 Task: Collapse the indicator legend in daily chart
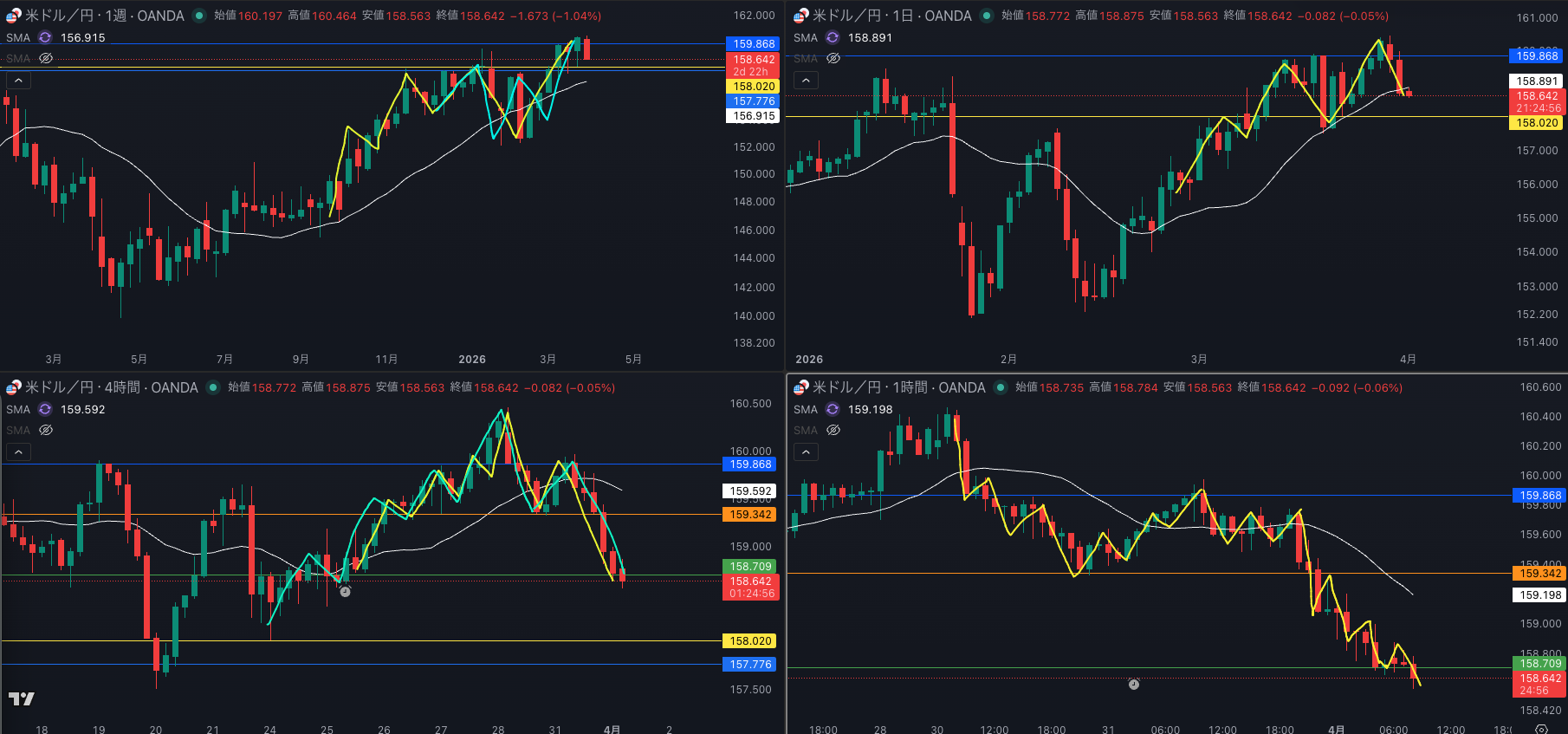(806, 80)
